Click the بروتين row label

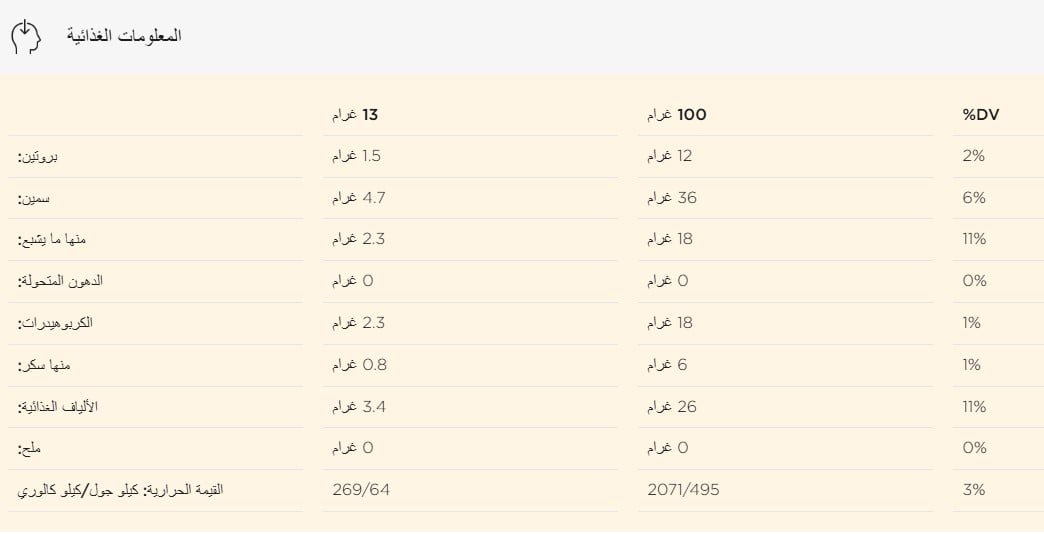pyautogui.click(x=38, y=157)
